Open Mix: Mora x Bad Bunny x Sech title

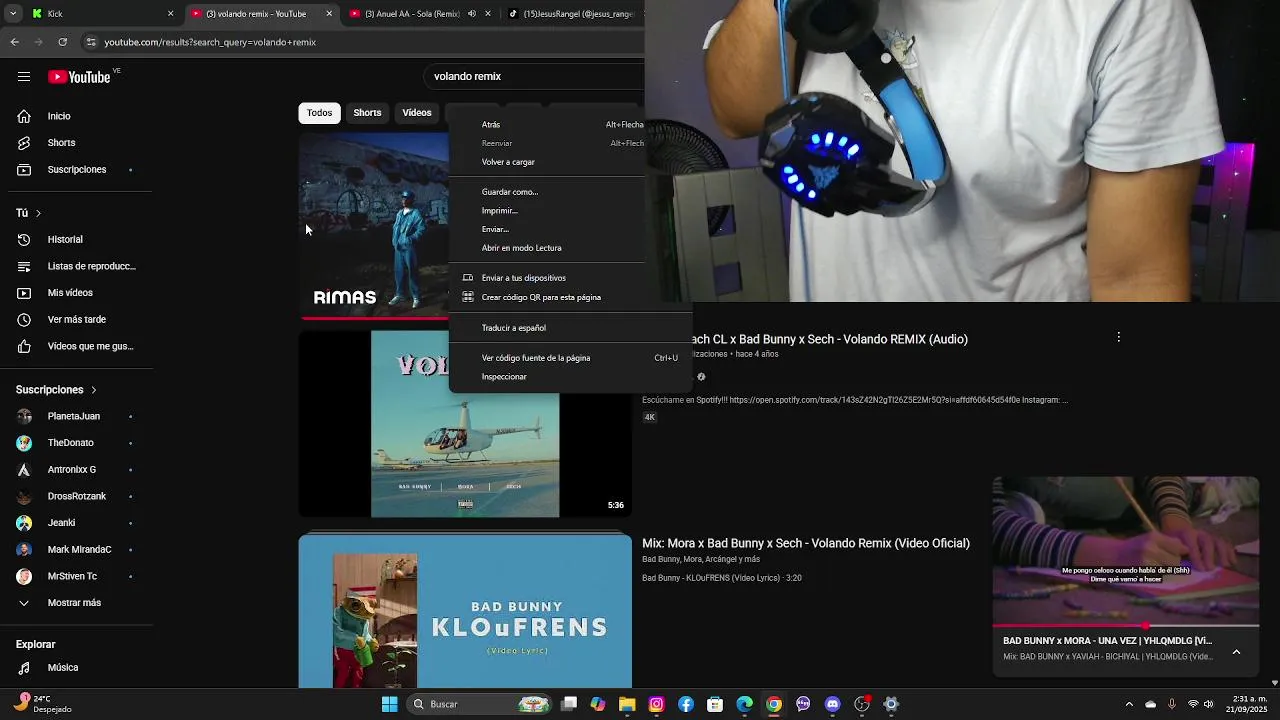[806, 543]
